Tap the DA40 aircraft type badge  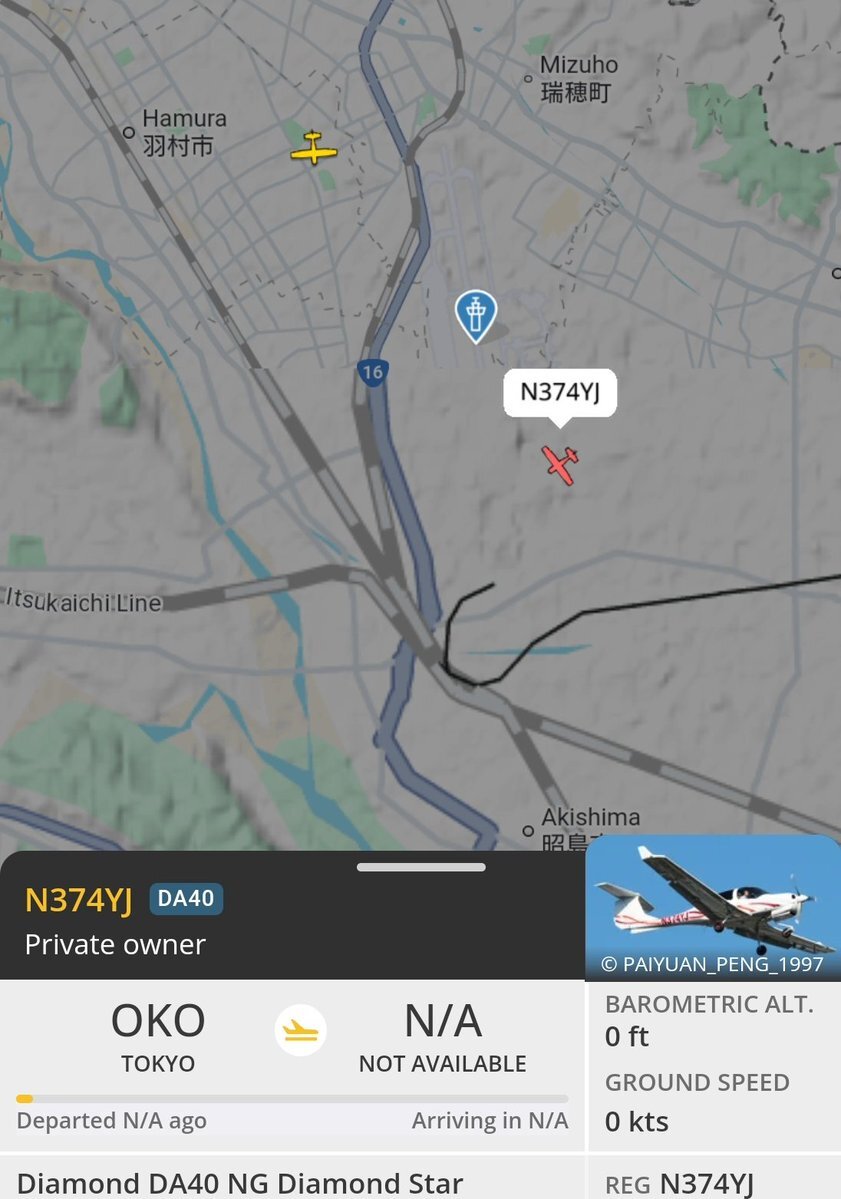186,898
